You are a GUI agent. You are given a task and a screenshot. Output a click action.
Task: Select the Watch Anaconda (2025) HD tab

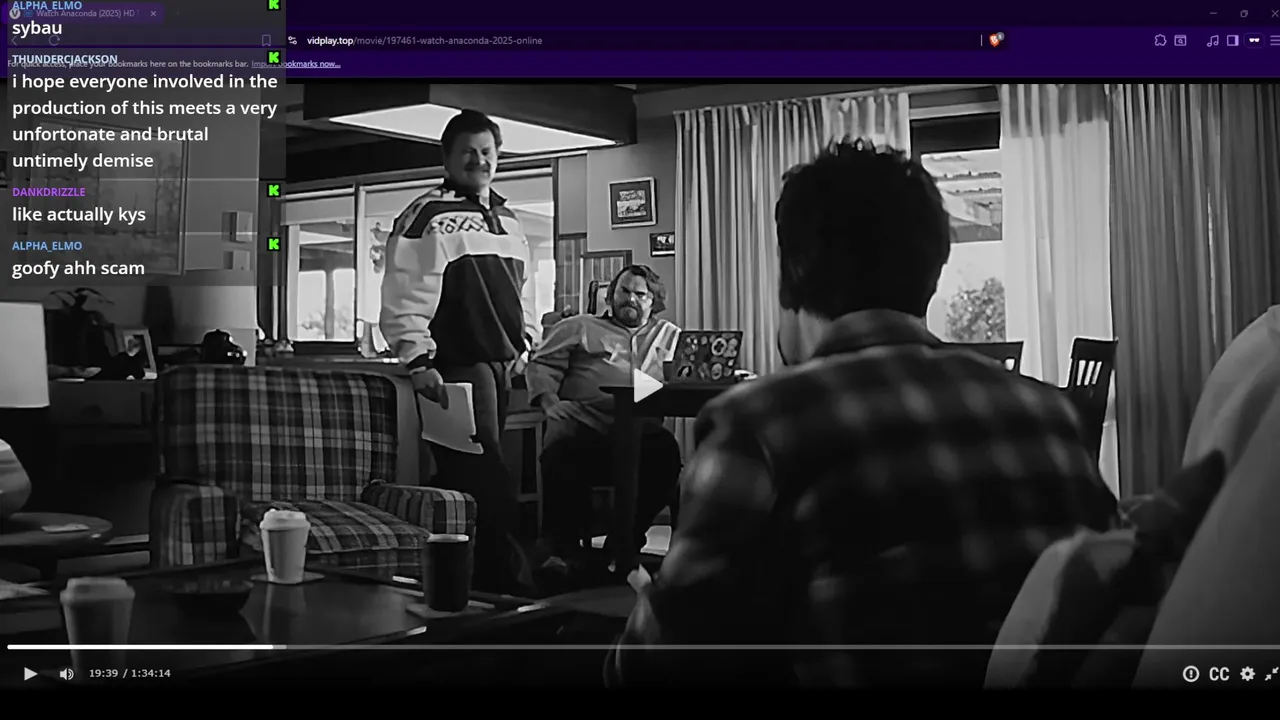click(85, 13)
